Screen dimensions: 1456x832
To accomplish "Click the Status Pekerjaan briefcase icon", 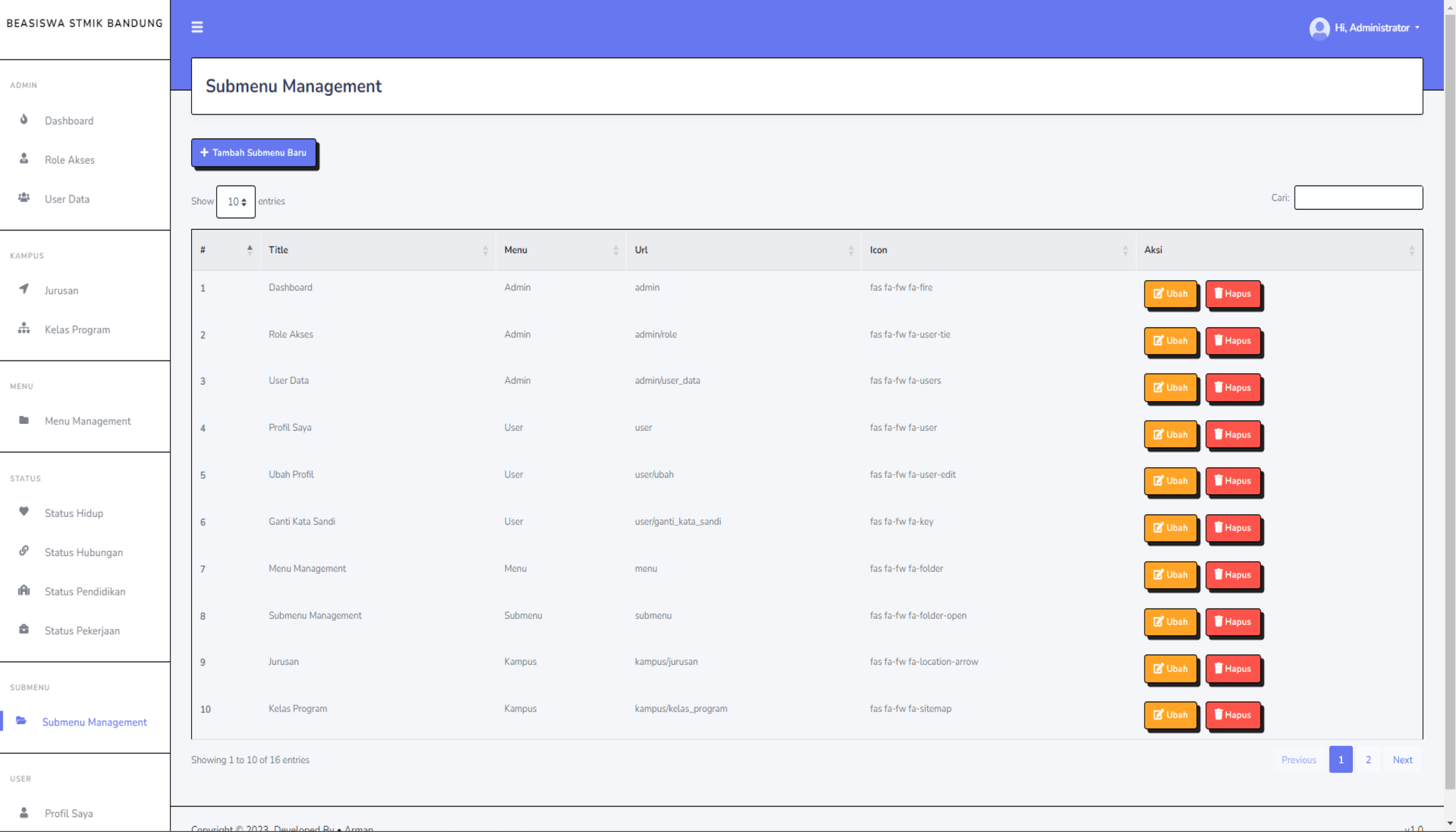I will pos(23,629).
